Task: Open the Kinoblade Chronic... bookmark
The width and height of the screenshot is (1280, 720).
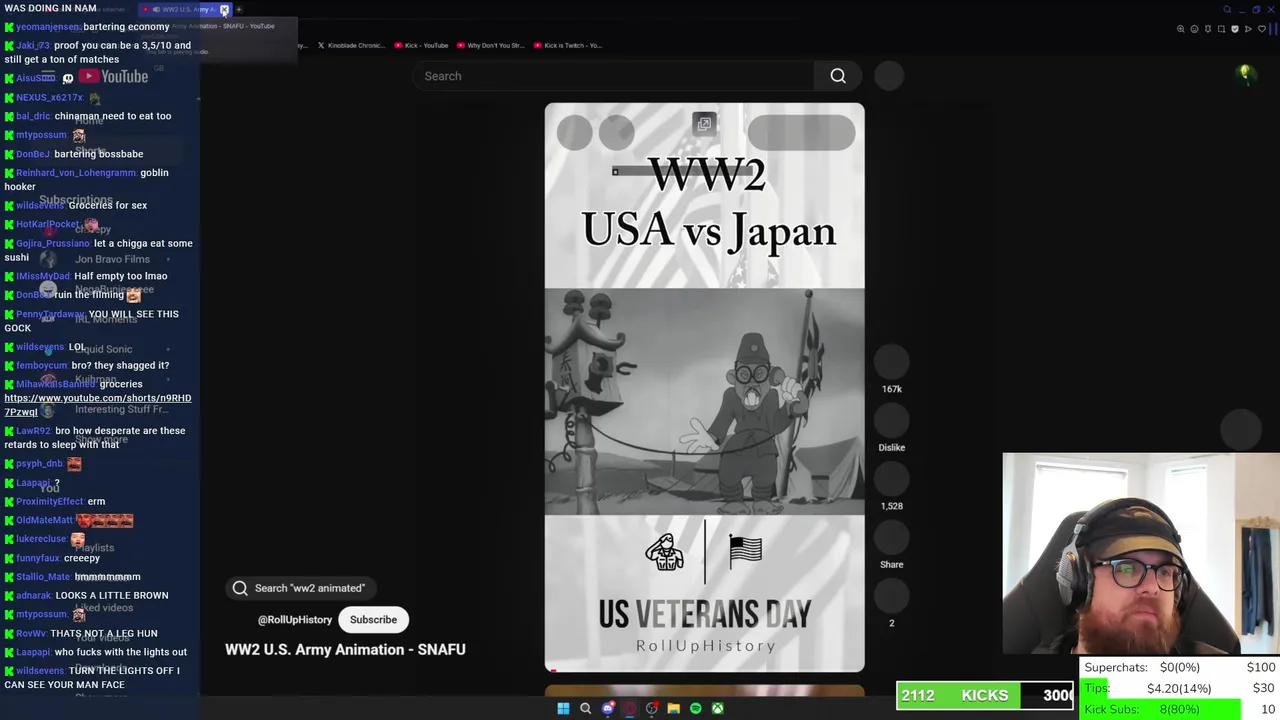Action: tap(350, 45)
